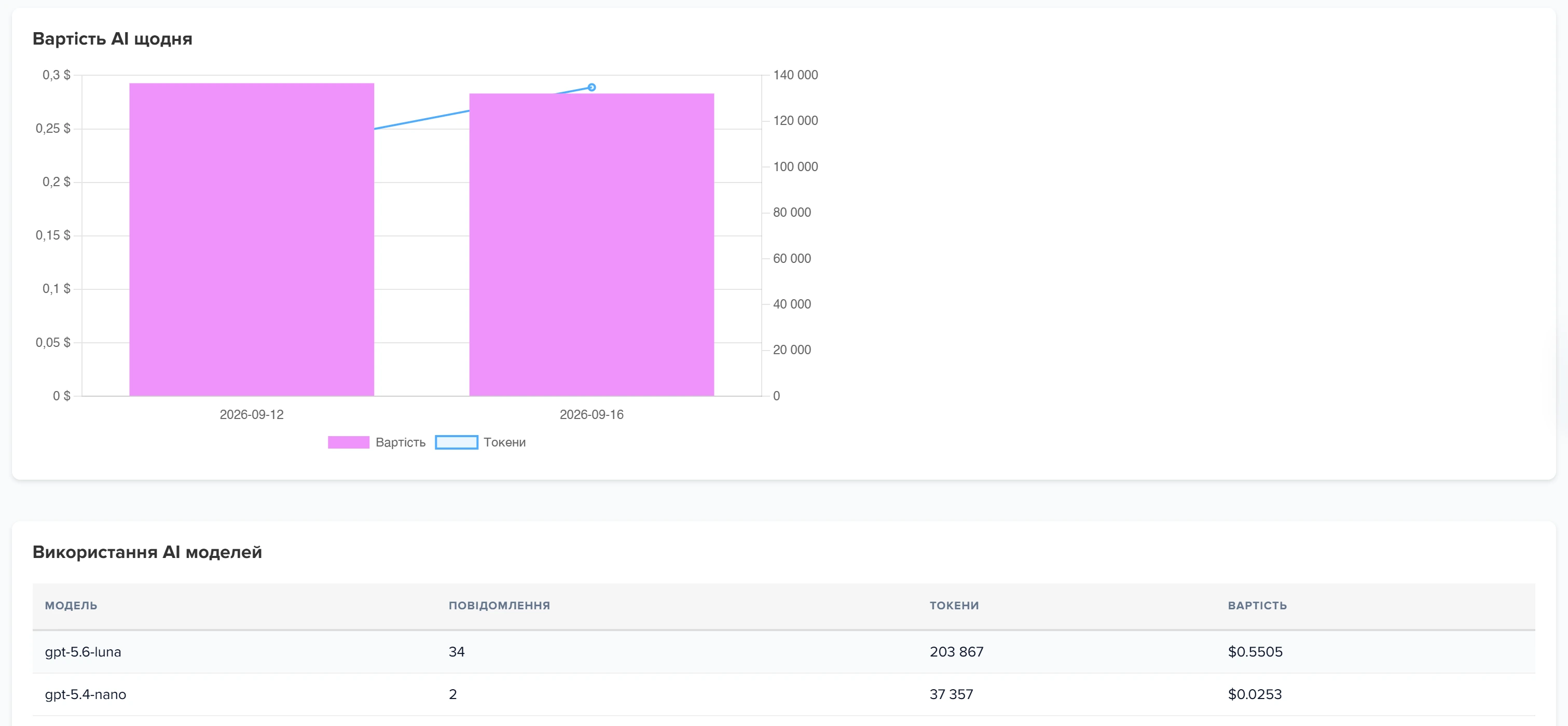Click the 34 messages cell
Viewport: 1568px width, 726px height.
pos(457,652)
